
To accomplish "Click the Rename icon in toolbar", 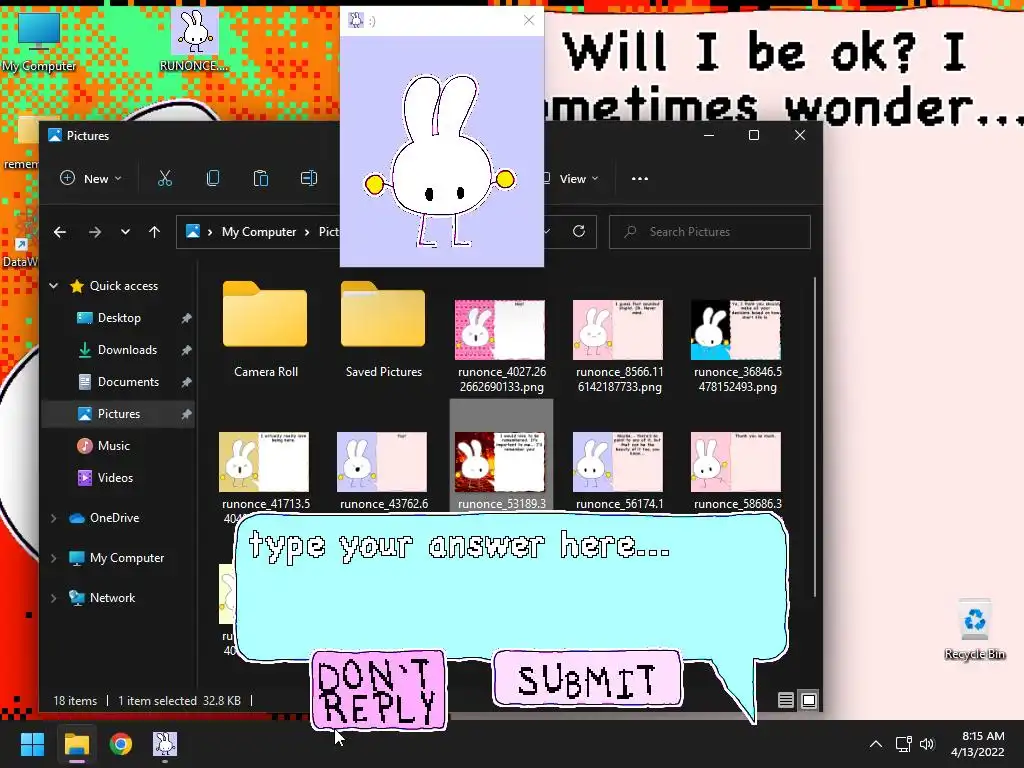I will (x=309, y=178).
